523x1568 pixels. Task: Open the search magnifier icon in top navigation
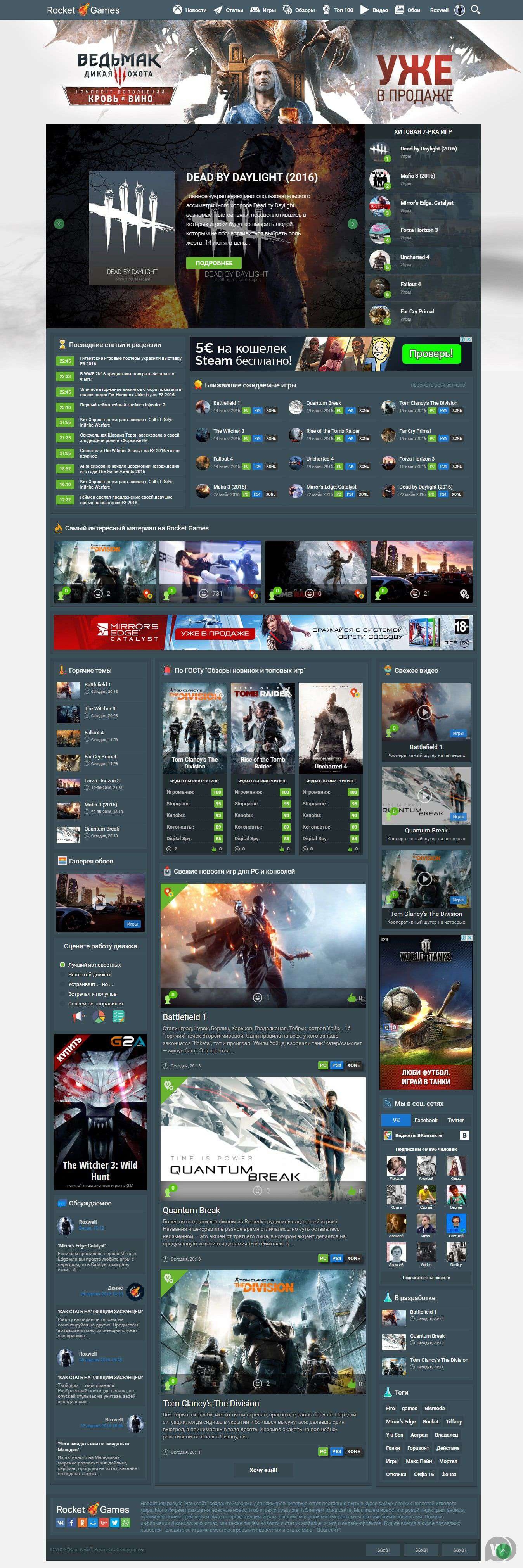tap(476, 10)
